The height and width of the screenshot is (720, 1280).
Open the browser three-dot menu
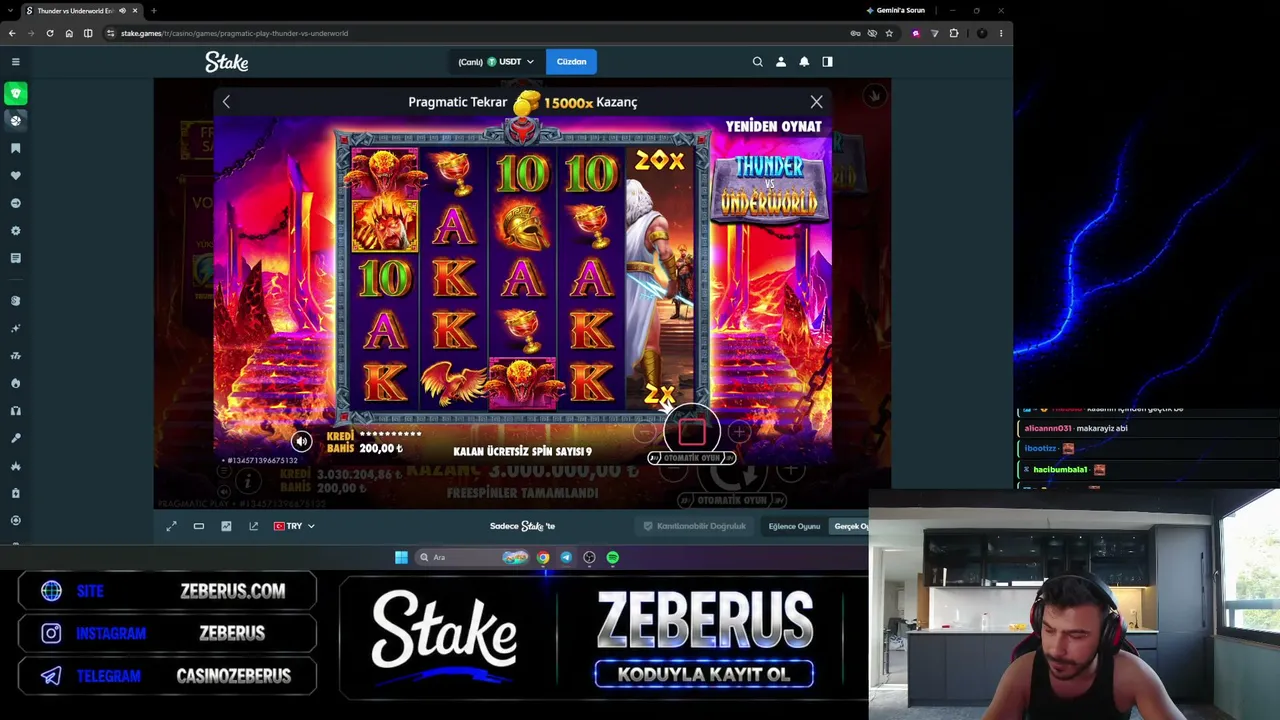(x=1000, y=33)
